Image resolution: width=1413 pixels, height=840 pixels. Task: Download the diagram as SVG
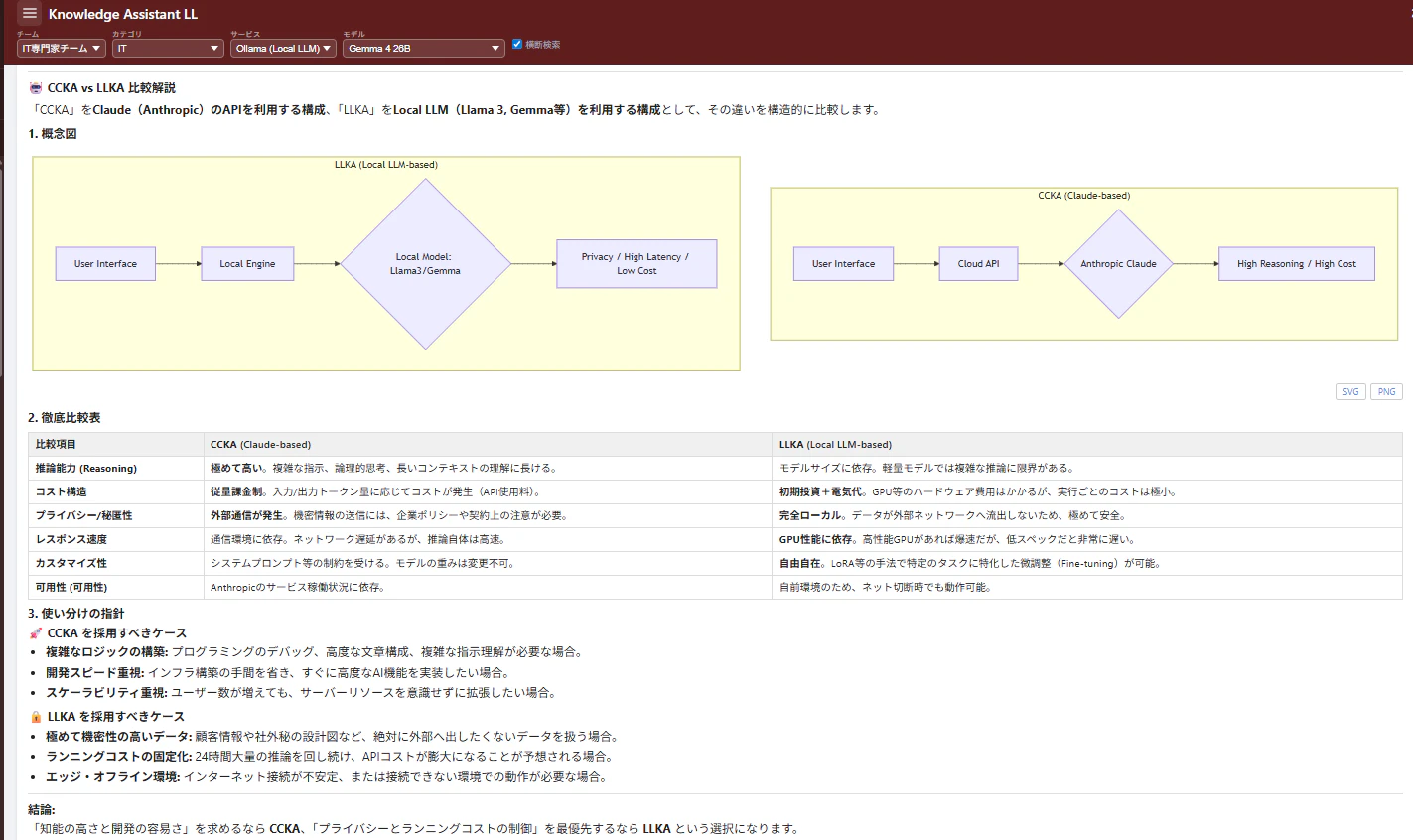(1350, 391)
